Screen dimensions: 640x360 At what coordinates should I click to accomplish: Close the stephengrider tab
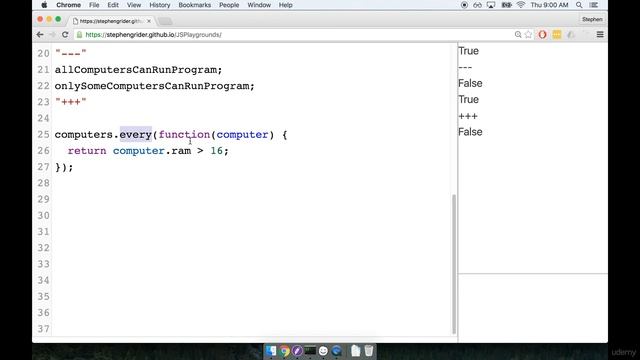(x=149, y=21)
